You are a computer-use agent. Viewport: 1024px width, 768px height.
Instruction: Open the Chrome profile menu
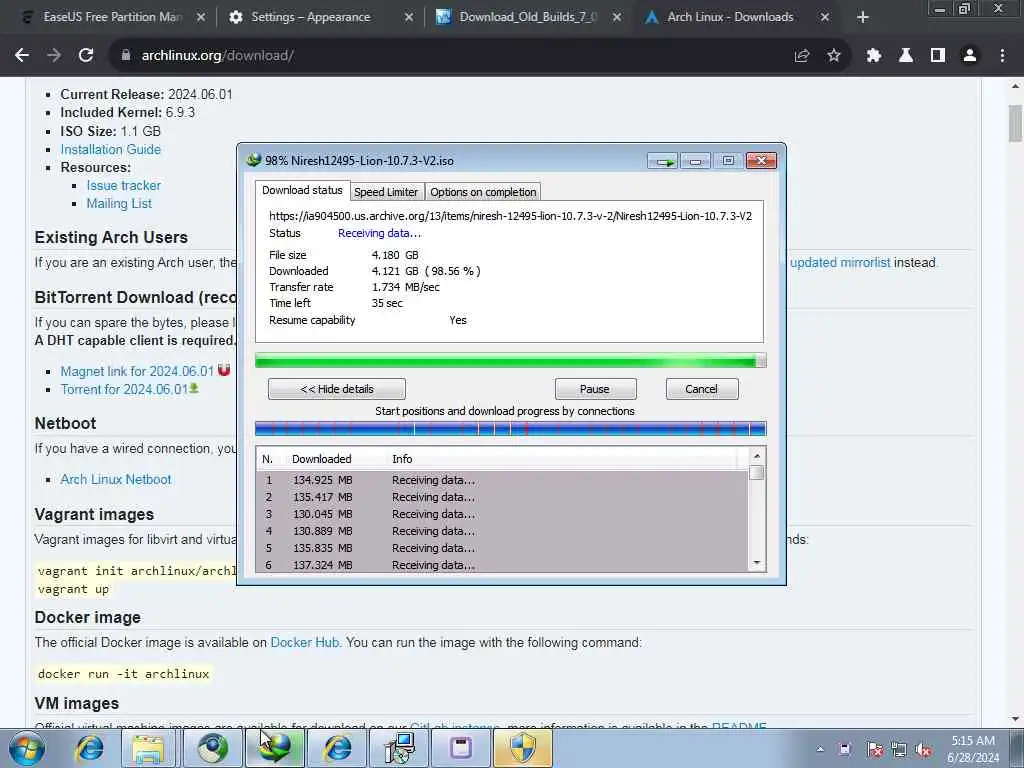pos(970,56)
